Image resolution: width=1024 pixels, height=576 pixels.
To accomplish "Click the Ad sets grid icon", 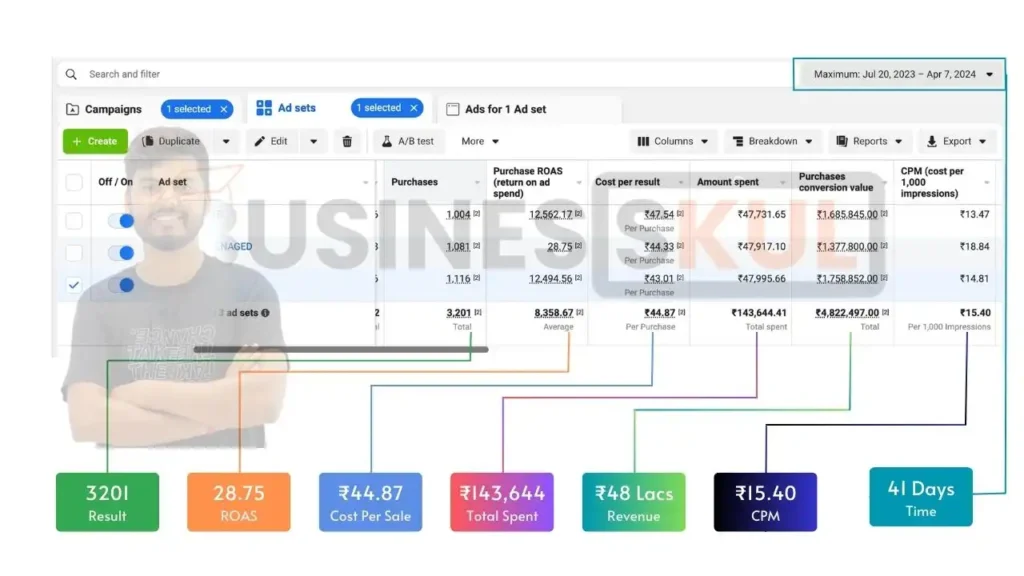I will [264, 108].
